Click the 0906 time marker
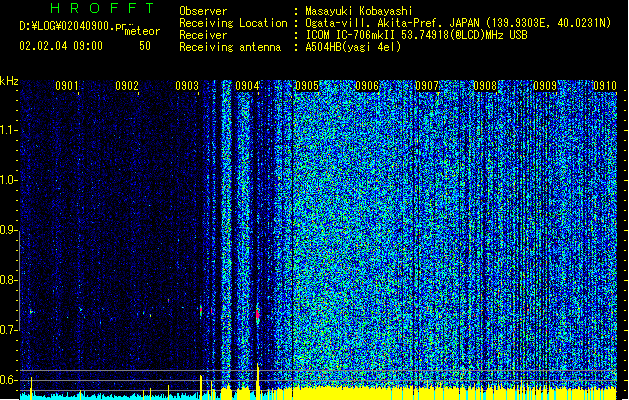 [367, 86]
